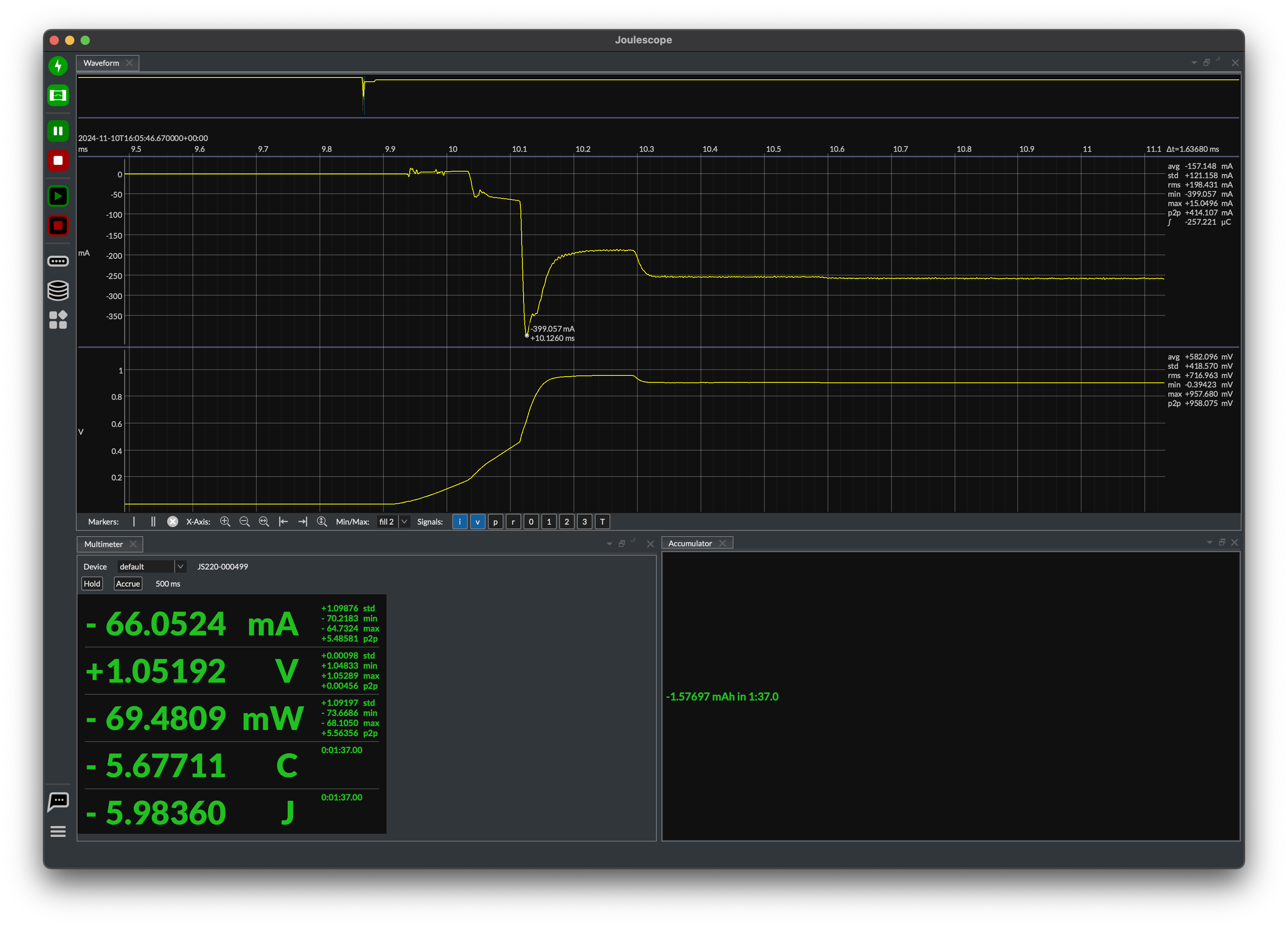Open the widgets grid icon

pyautogui.click(x=58, y=320)
